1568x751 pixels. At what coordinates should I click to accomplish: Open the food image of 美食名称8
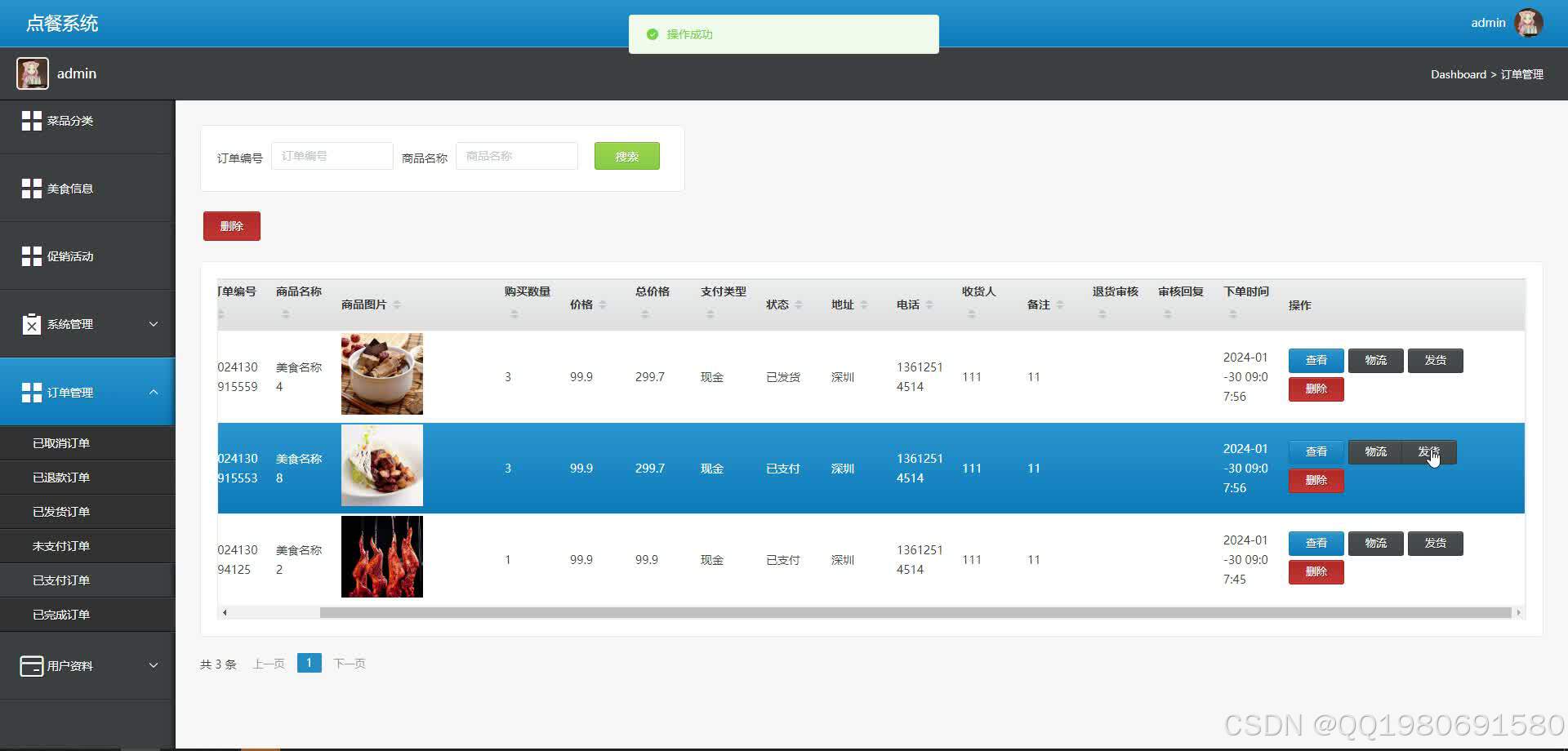pyautogui.click(x=382, y=465)
